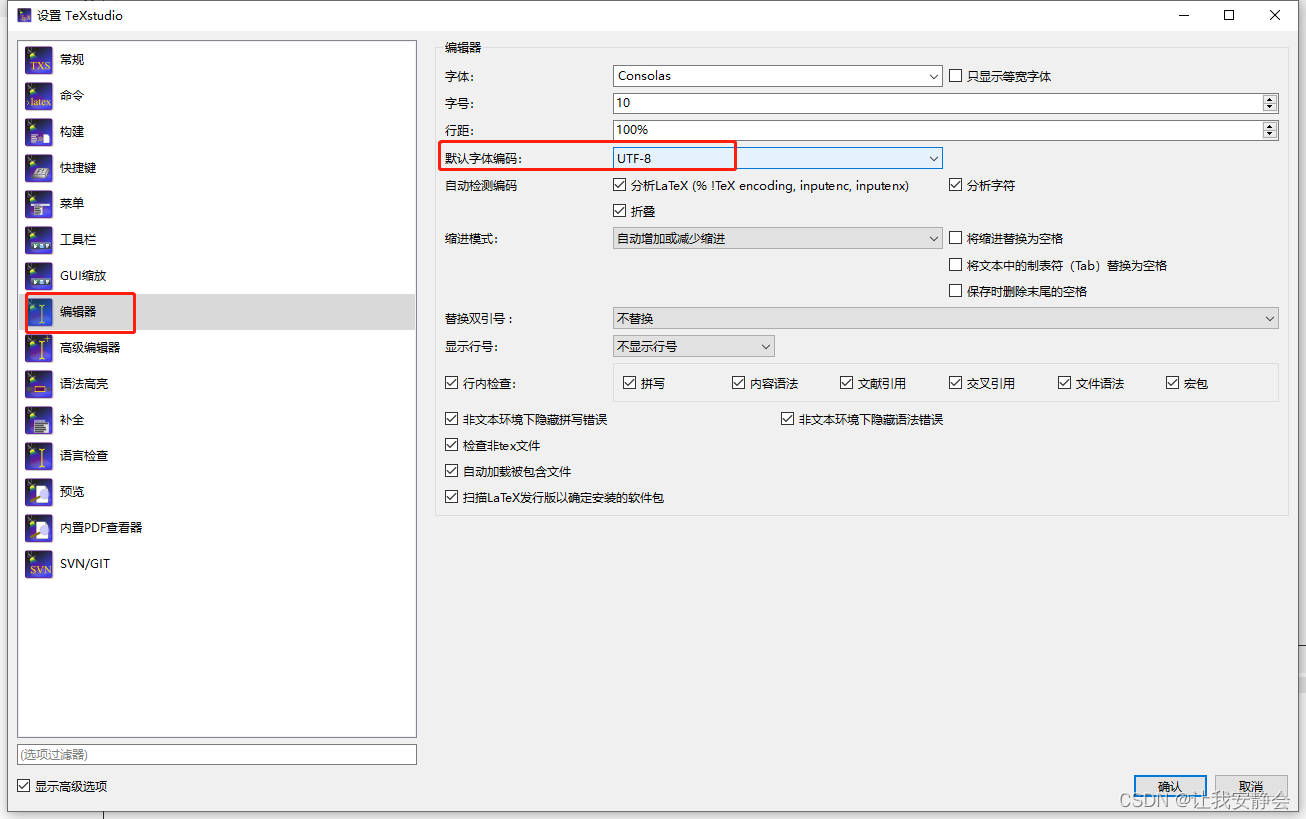The height and width of the screenshot is (819, 1306).
Task: Open the 字体 Consolas font dropdown
Action: click(x=777, y=76)
